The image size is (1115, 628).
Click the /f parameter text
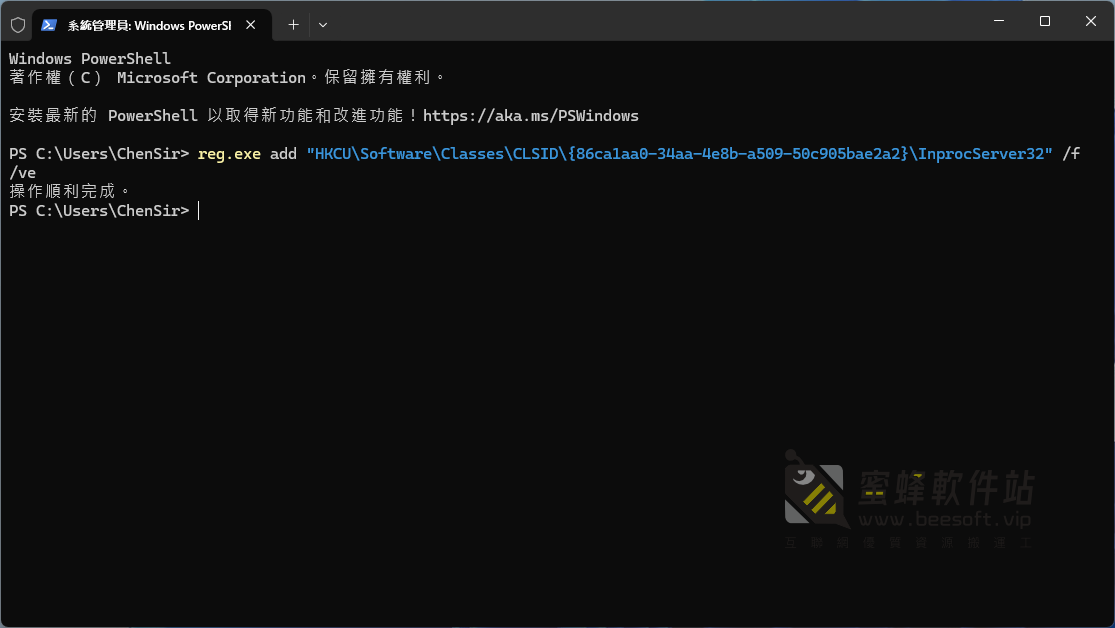[1071, 154]
